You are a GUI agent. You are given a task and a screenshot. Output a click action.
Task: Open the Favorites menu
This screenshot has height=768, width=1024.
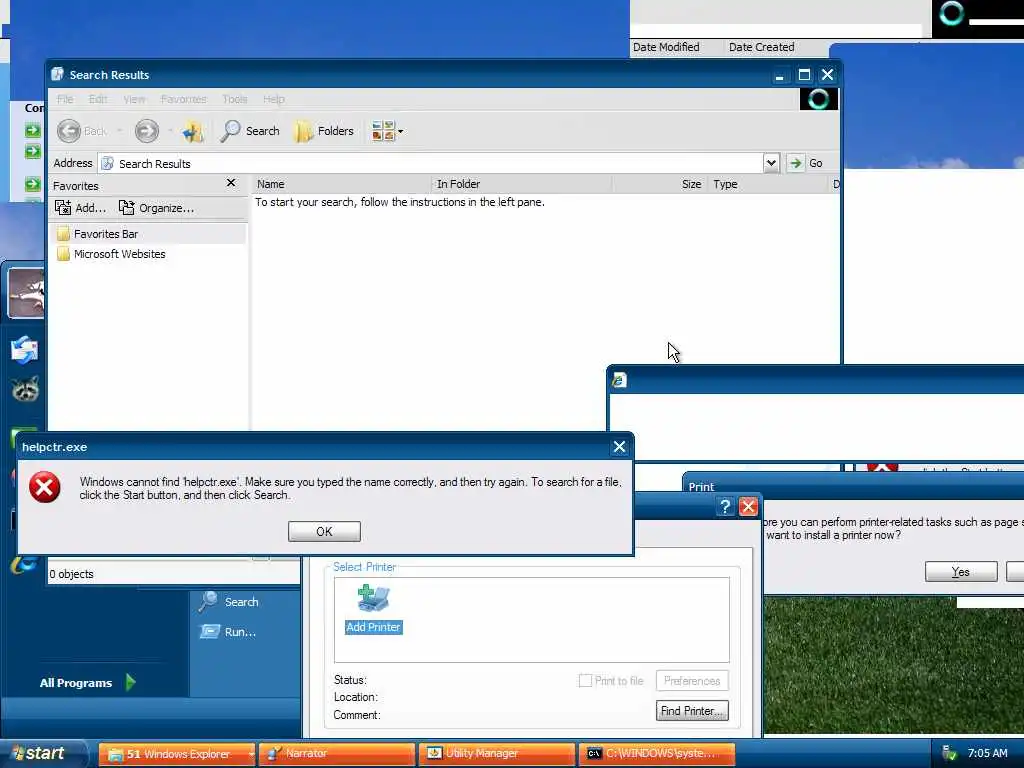pyautogui.click(x=184, y=99)
